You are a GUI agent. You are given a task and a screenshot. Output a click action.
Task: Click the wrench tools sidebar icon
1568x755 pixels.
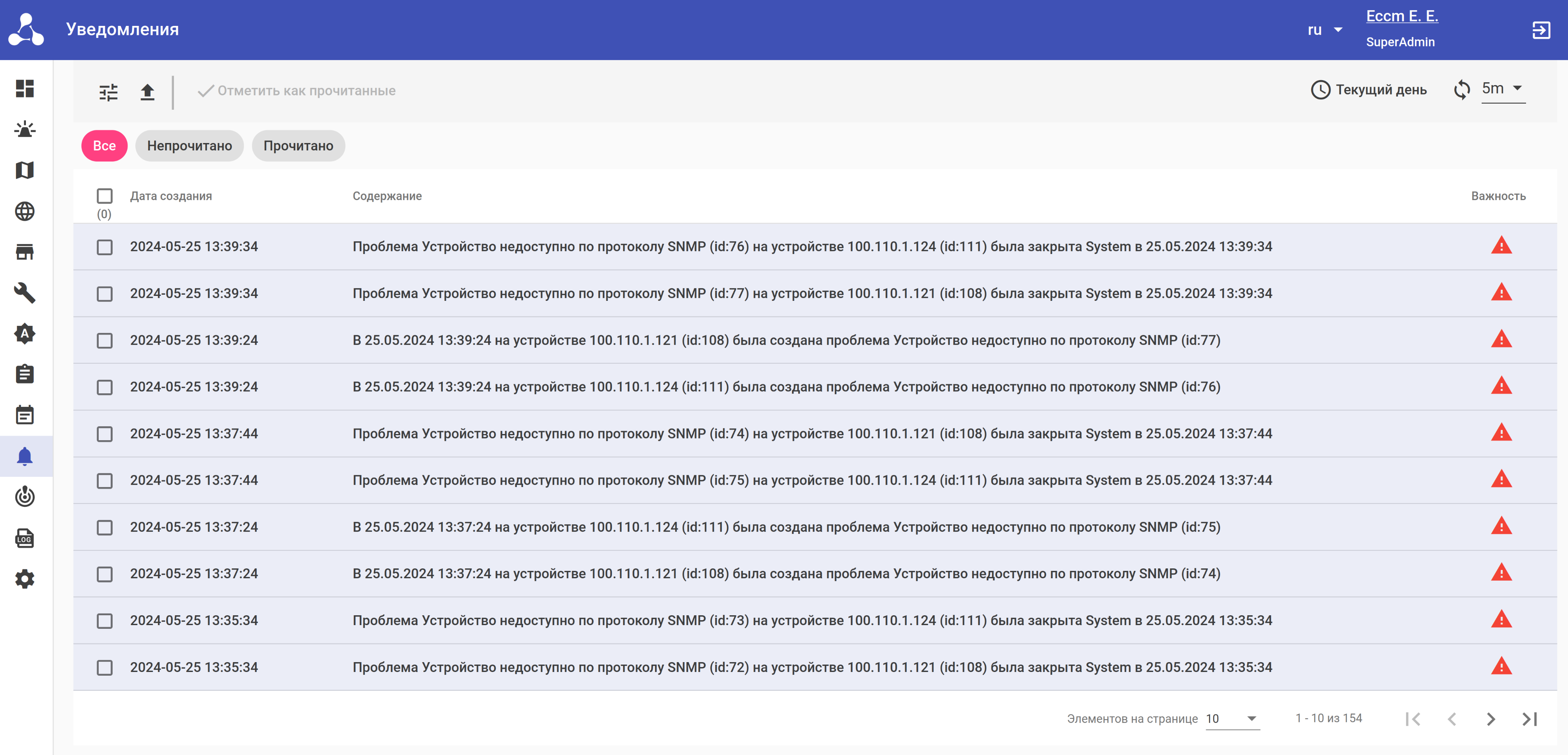click(25, 293)
